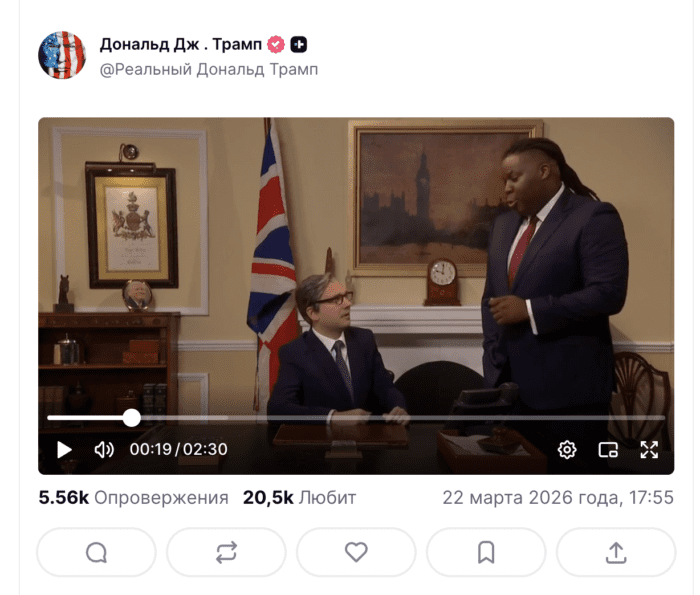The width and height of the screenshot is (700, 595).
Task: Bookmark this post
Action: pyautogui.click(x=486, y=553)
